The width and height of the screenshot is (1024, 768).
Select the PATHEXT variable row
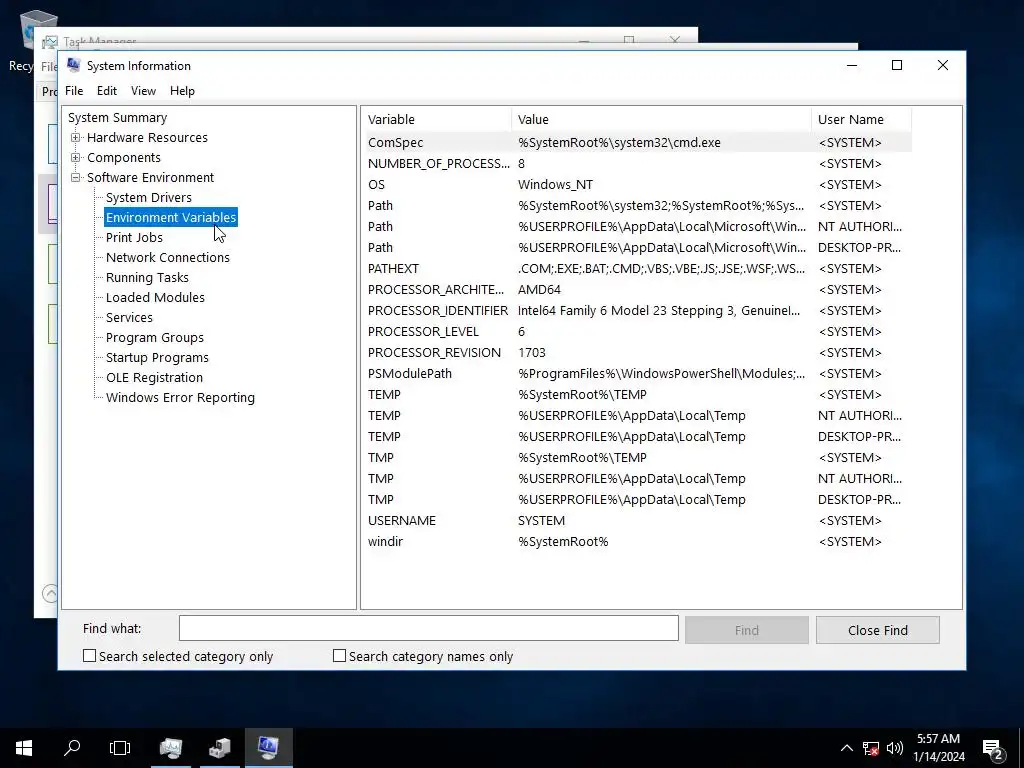637,268
